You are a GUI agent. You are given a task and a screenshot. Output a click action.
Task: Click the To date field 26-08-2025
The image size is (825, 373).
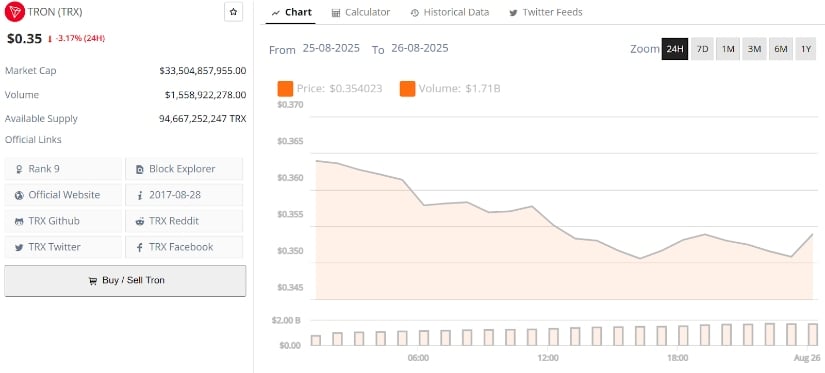click(420, 48)
